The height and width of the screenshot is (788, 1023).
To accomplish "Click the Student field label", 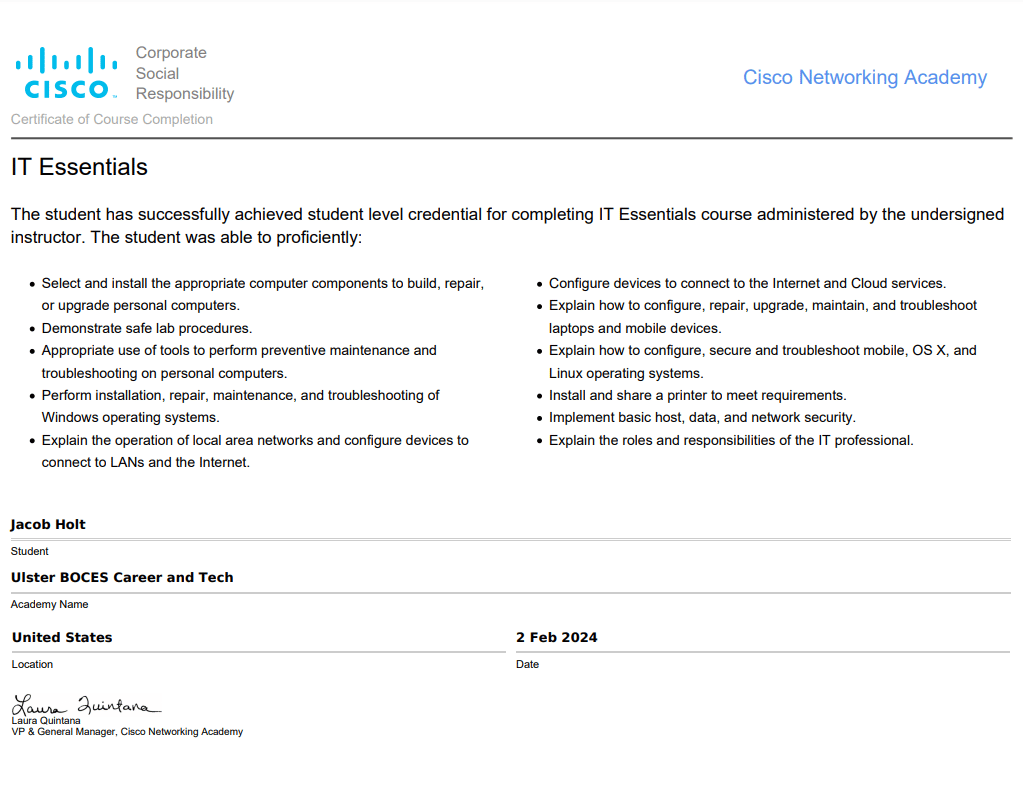I will pyautogui.click(x=30, y=551).
